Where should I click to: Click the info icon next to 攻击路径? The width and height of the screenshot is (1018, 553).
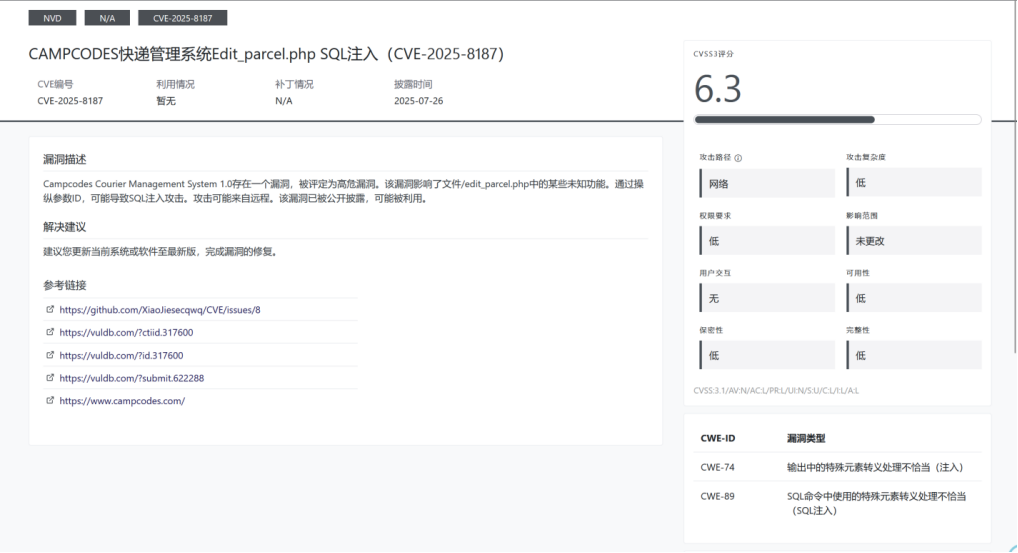(738, 158)
